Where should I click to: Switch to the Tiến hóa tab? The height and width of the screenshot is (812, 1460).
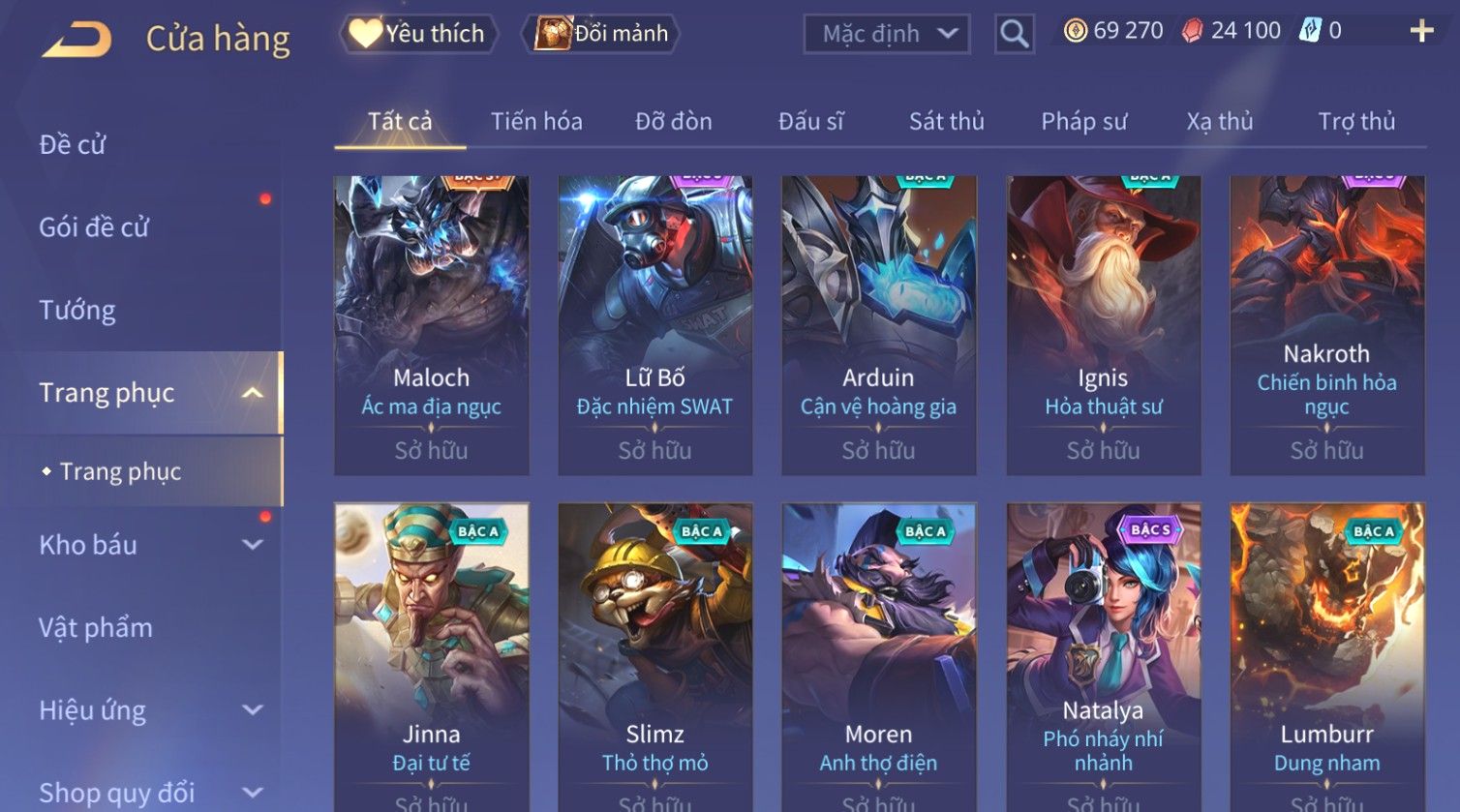536,121
